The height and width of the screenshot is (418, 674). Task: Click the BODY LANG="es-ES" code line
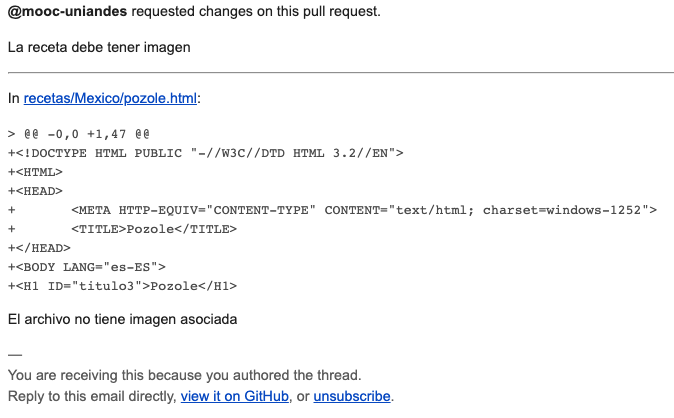[x=87, y=267]
